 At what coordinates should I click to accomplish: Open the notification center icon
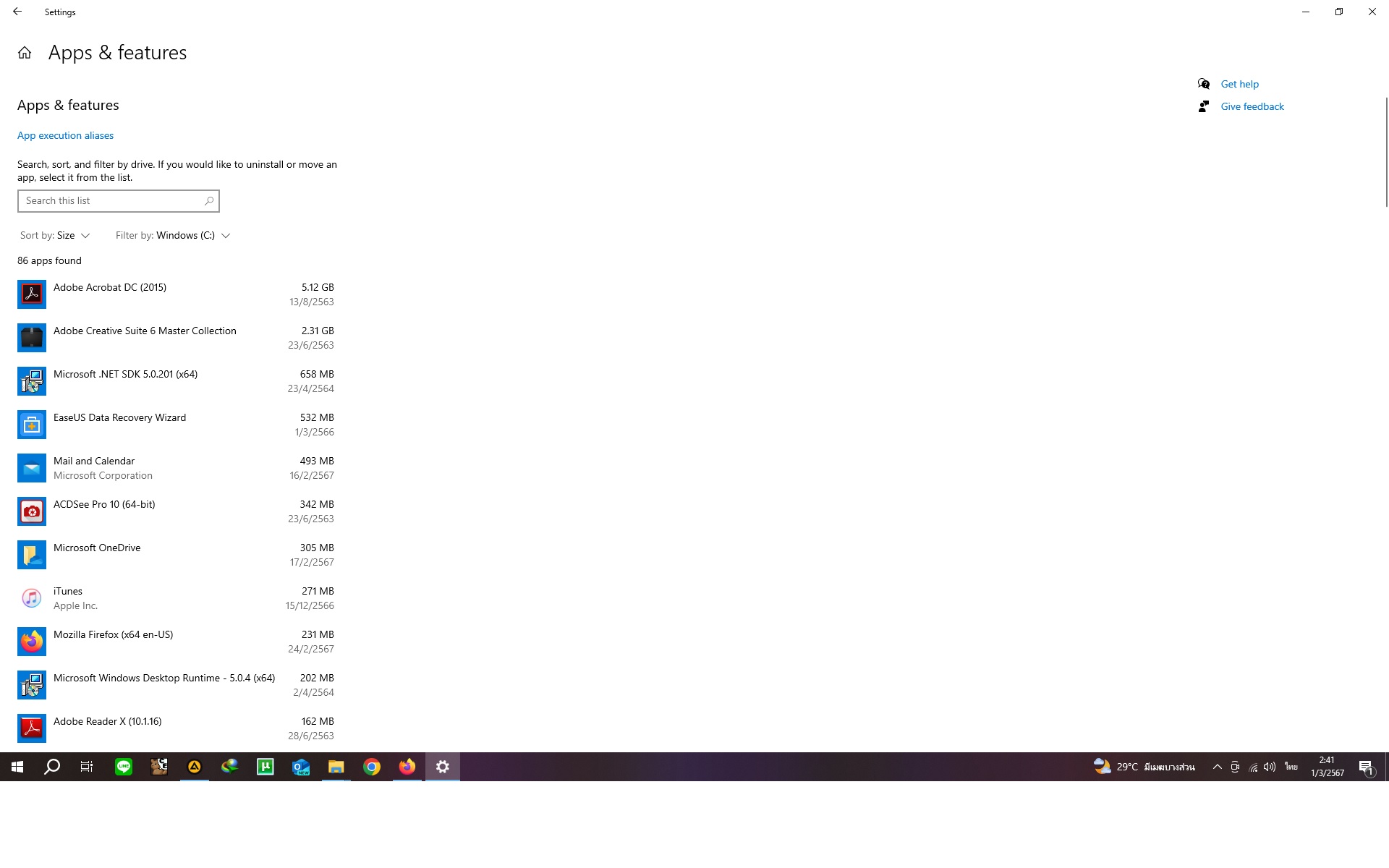1366,767
